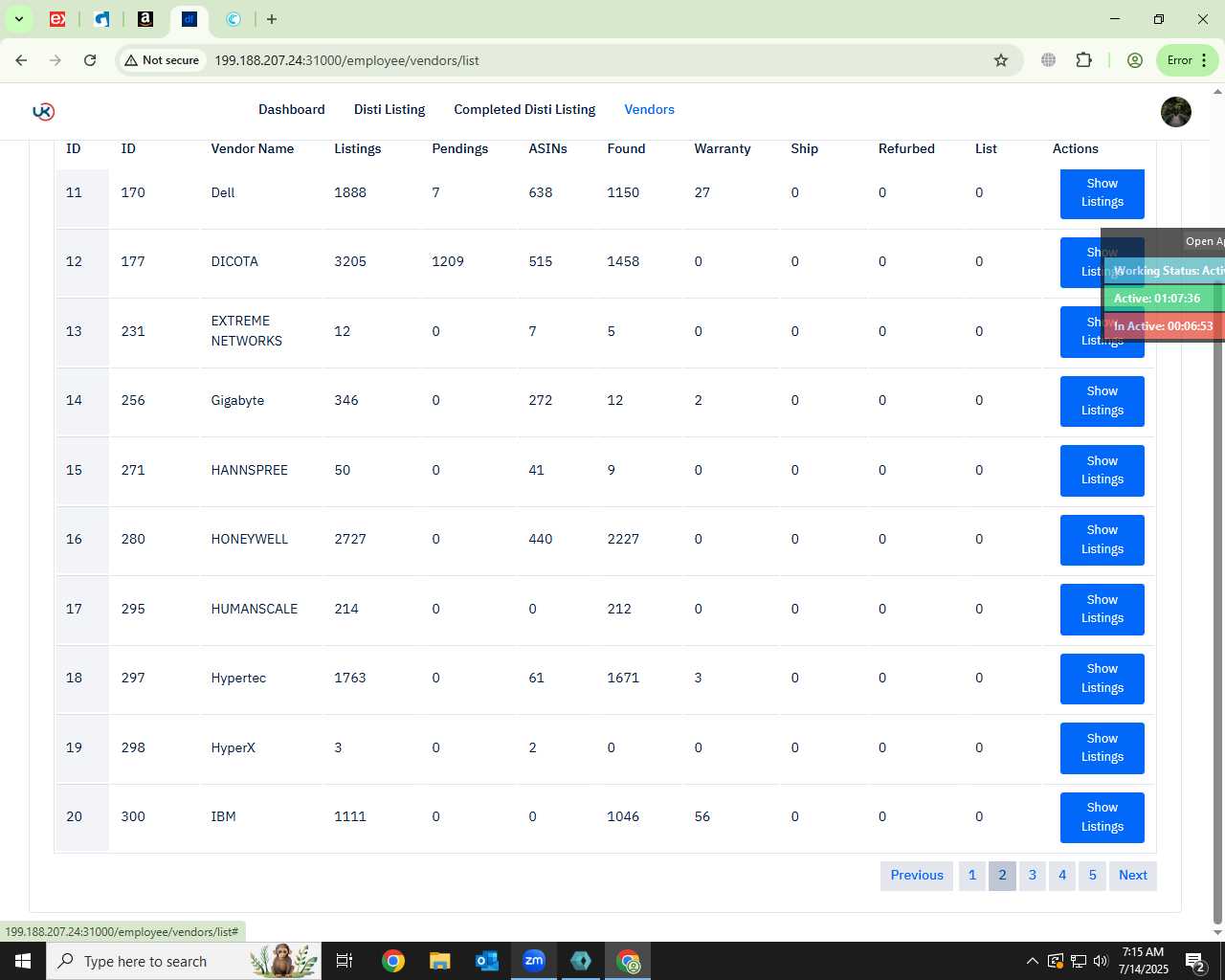Viewport: 1225px width, 980px height.
Task: Switch to the Amazon browser tab
Action: tap(145, 19)
